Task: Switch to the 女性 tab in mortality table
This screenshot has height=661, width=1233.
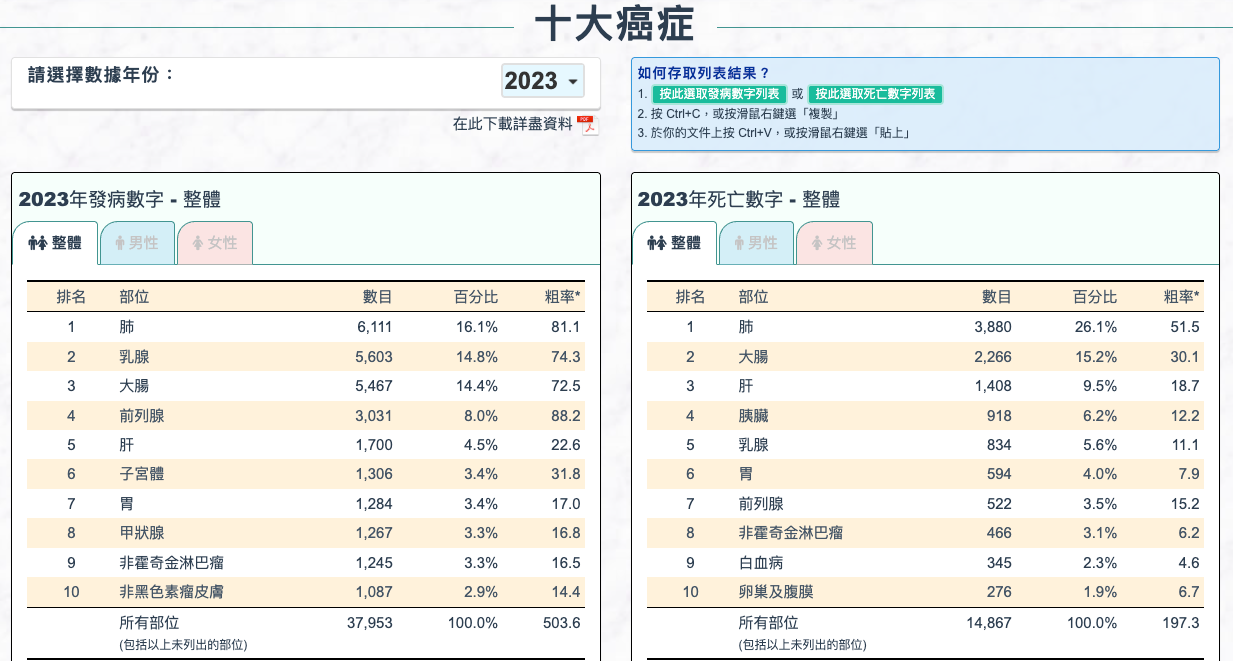Action: [834, 242]
